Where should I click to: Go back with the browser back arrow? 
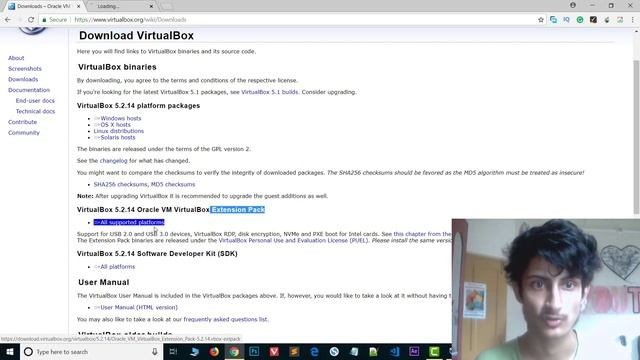point(8,20)
